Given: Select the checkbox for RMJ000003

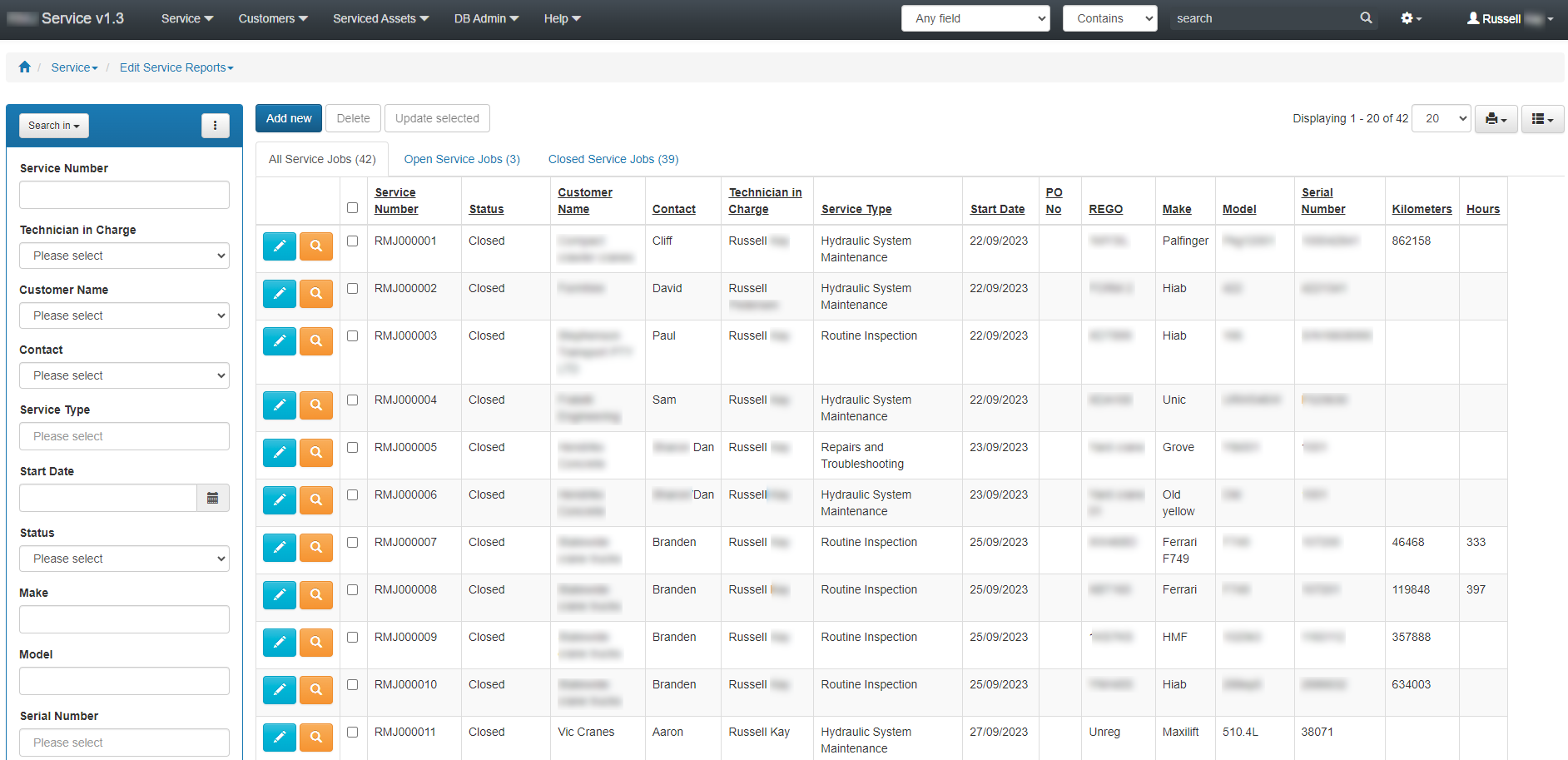Looking at the screenshot, I should (x=352, y=336).
